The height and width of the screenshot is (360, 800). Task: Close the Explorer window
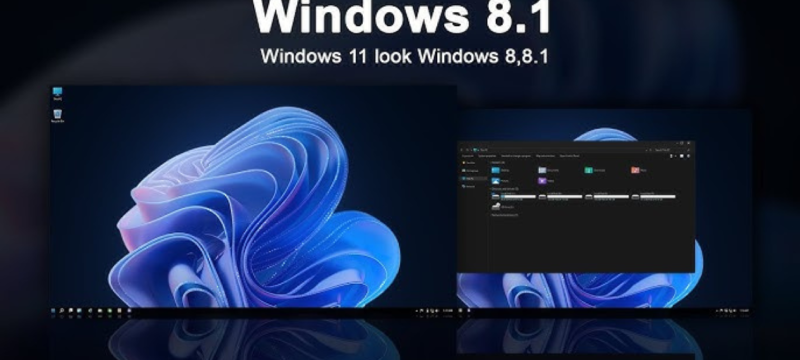tap(689, 143)
